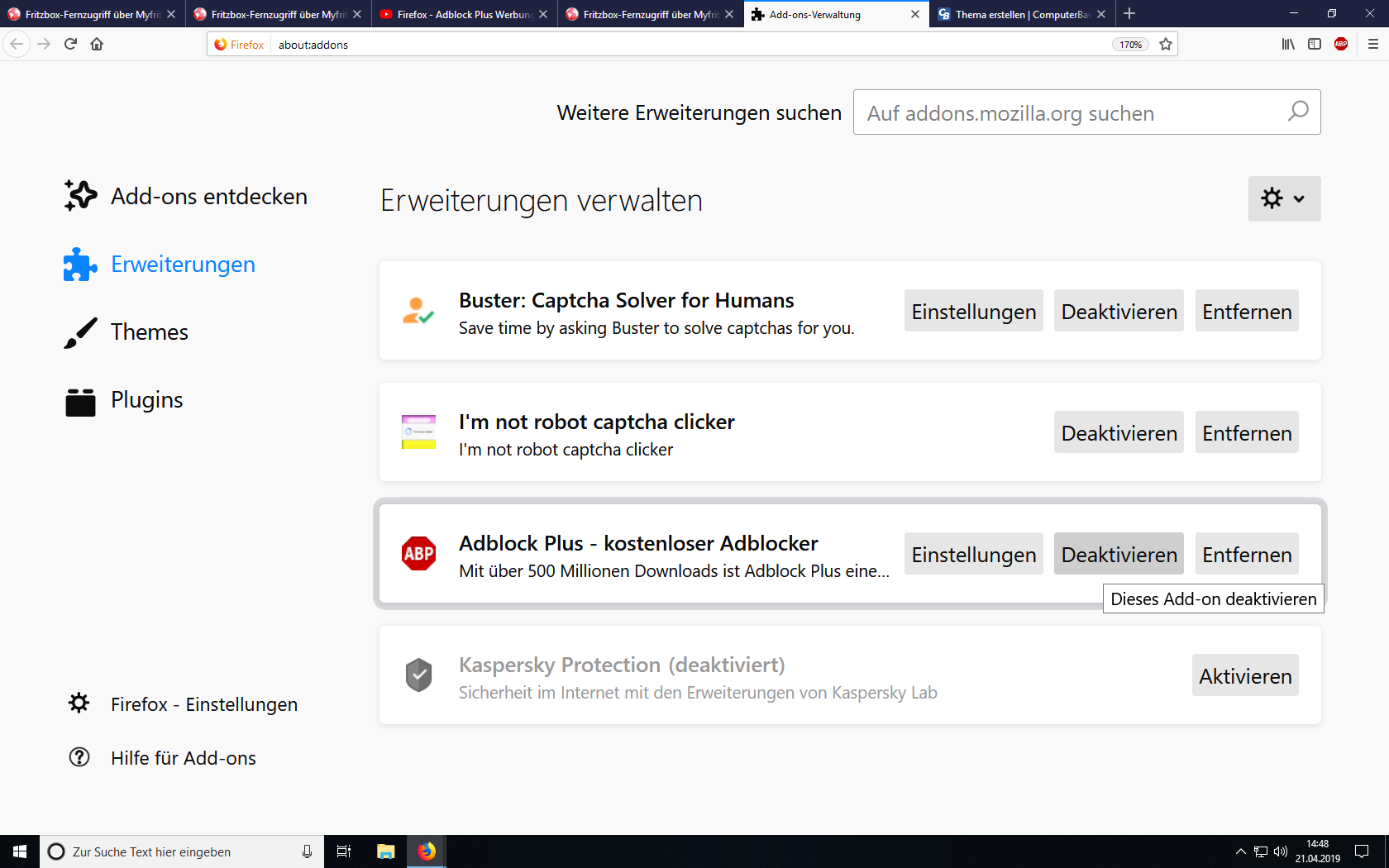
Task: Click the I'm not robot clicker icon
Action: coord(418,432)
